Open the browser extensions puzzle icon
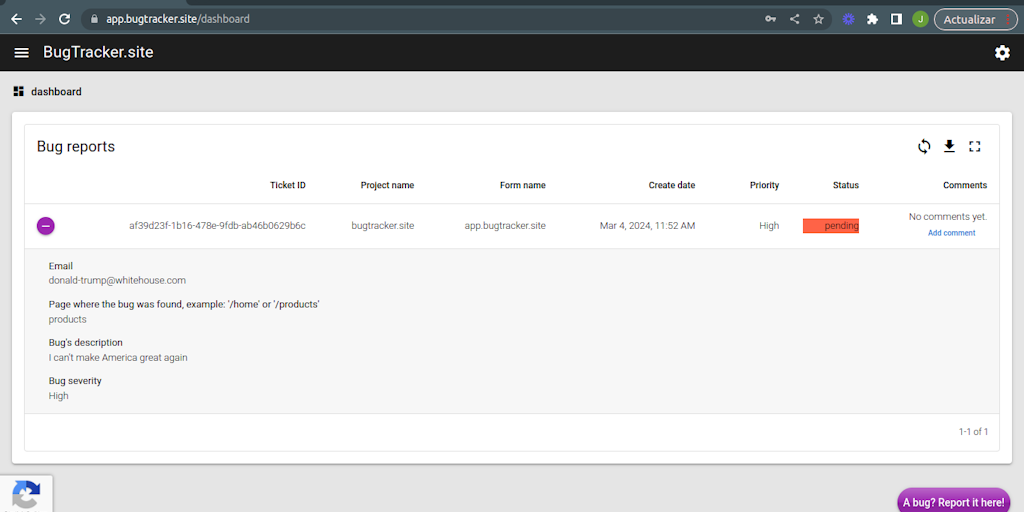 (x=872, y=19)
